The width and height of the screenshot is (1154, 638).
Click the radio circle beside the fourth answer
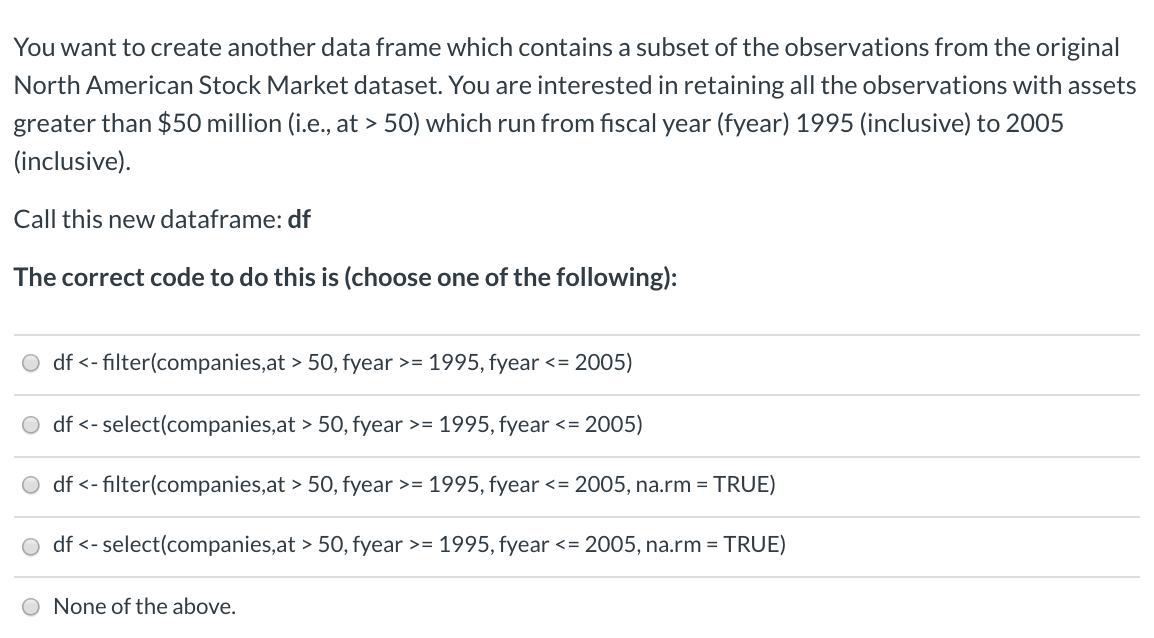(x=30, y=544)
